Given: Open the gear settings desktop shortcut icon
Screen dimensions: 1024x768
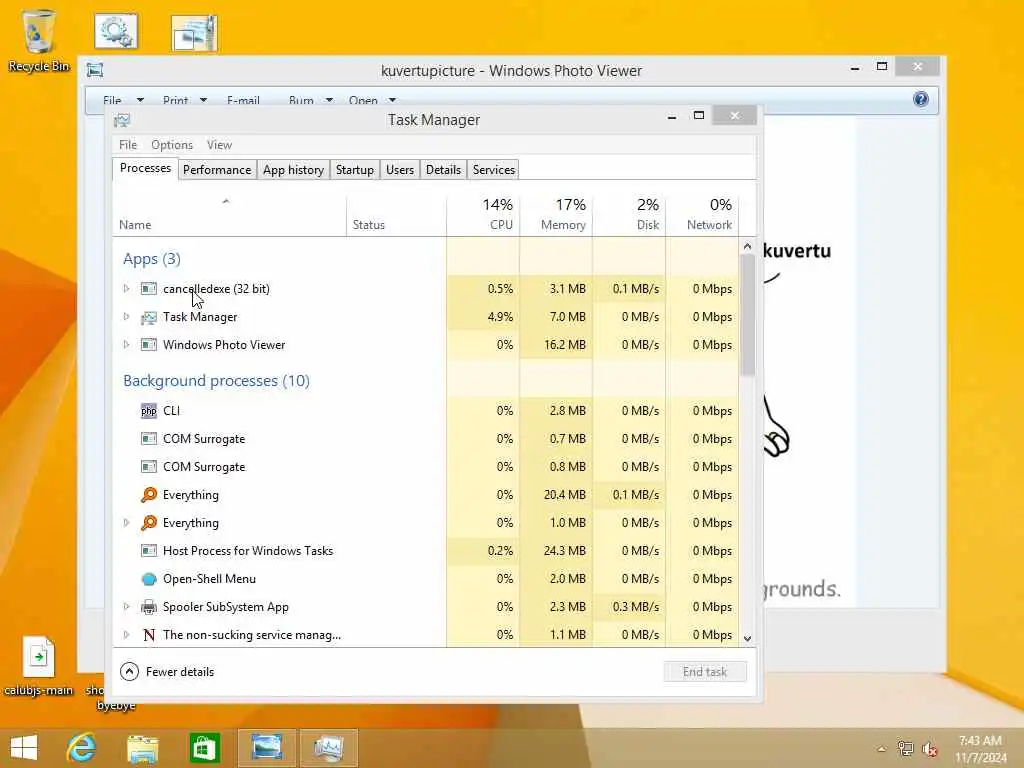Looking at the screenshot, I should tap(116, 31).
